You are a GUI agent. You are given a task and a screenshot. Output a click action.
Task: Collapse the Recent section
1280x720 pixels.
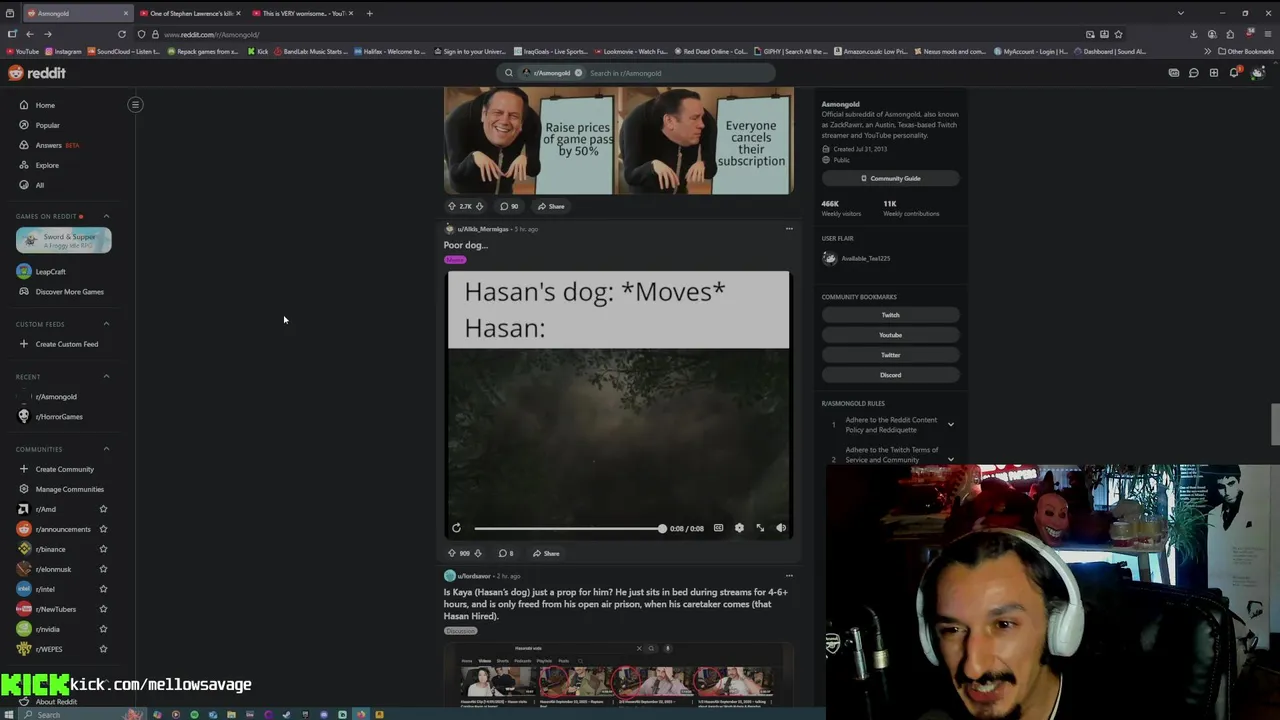coord(106,377)
